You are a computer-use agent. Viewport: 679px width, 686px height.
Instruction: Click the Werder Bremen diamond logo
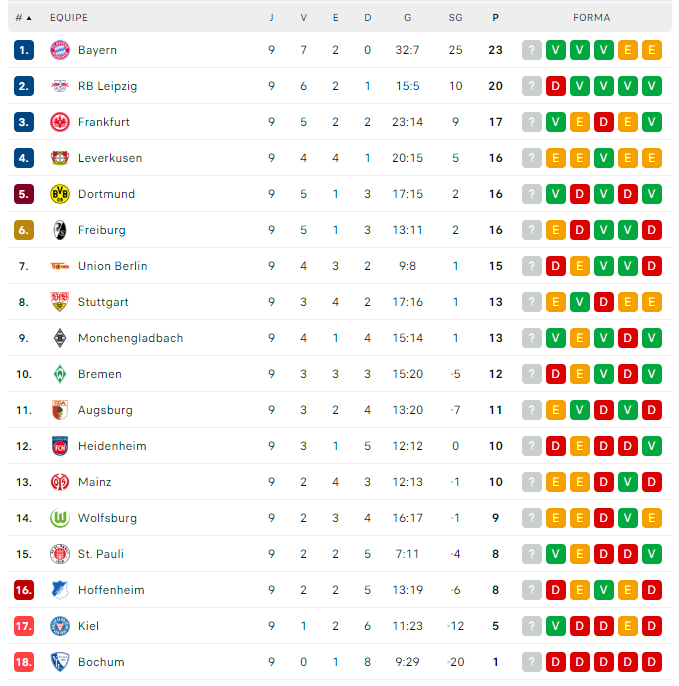coord(60,374)
